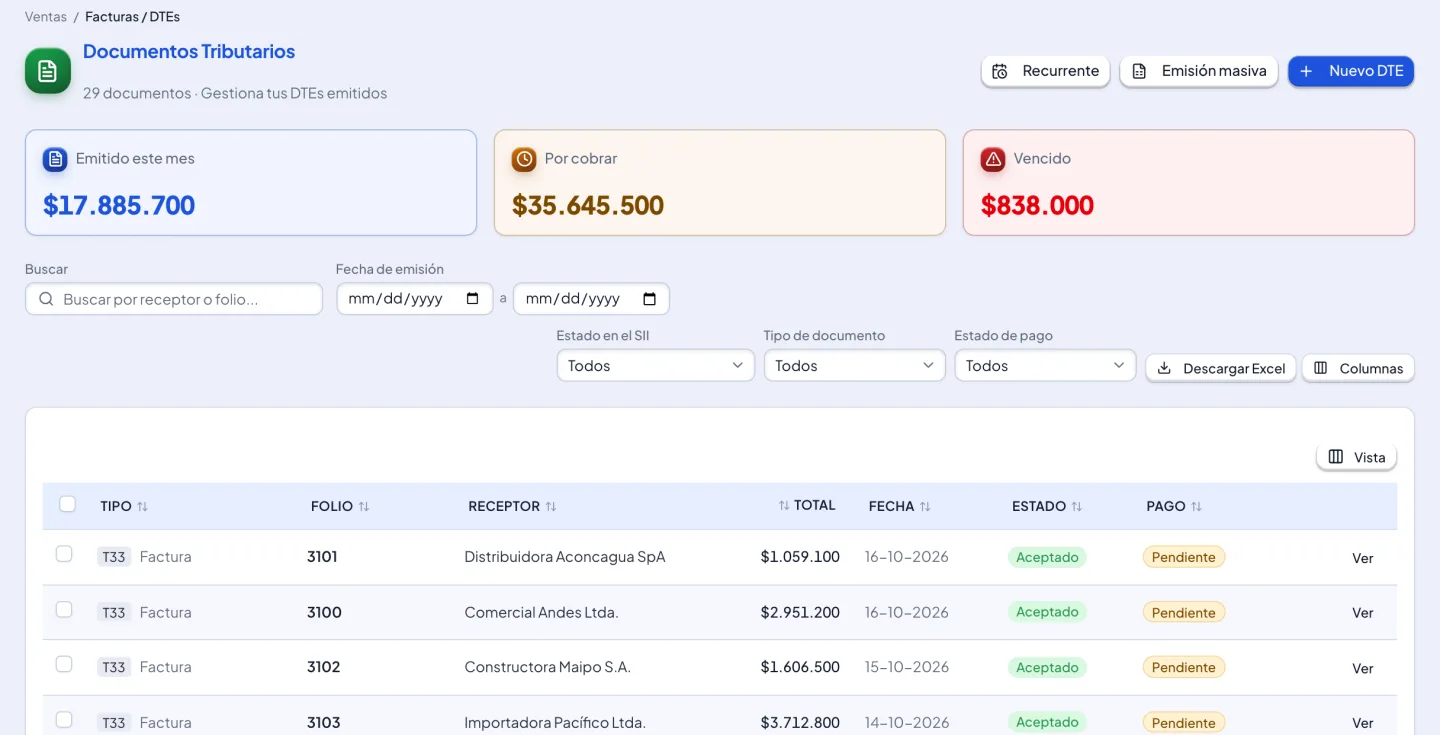Sort table by FOLIO column arrows
1440x735 pixels.
tap(364, 507)
